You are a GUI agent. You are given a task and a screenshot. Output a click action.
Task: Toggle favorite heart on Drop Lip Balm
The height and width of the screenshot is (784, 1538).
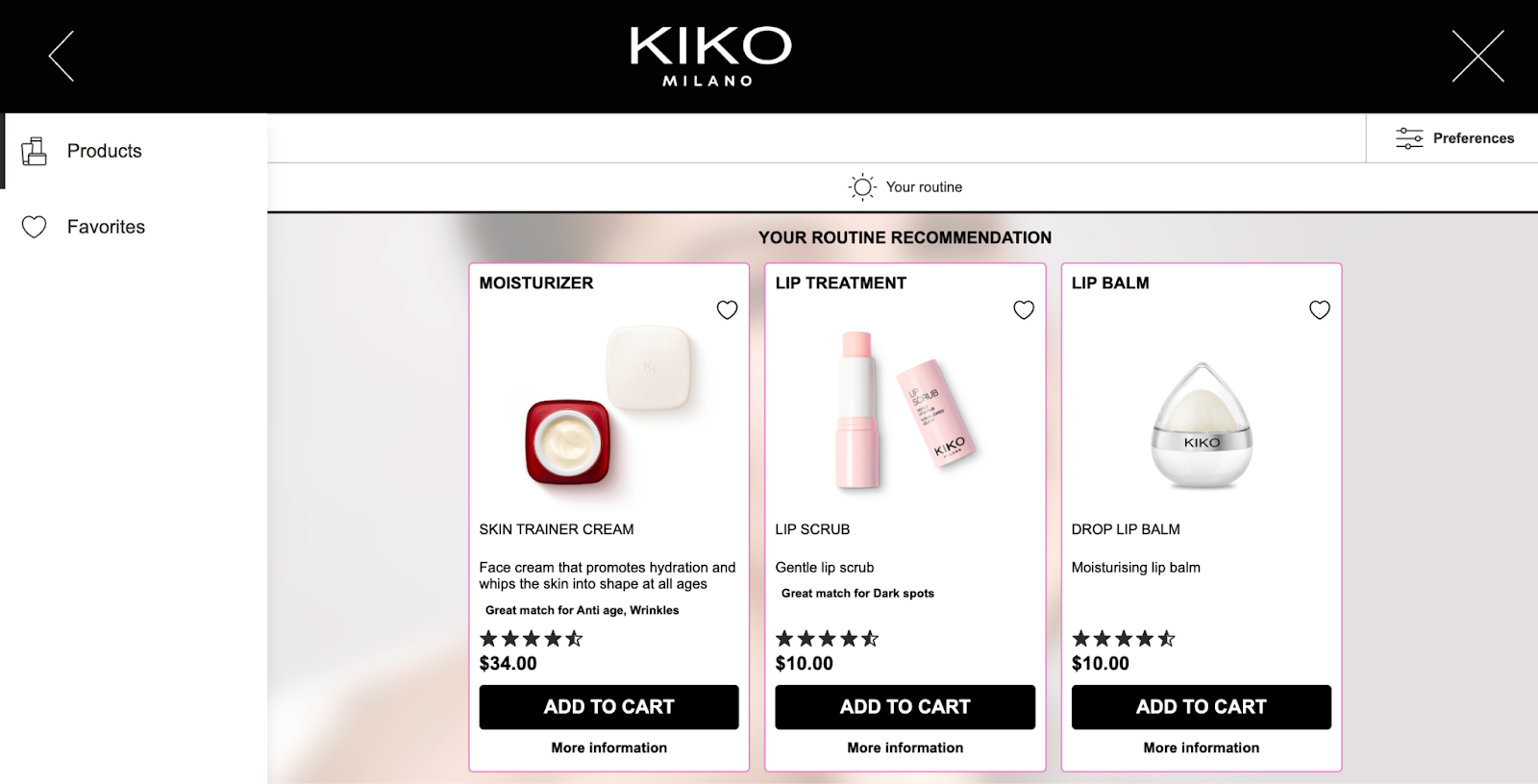(1320, 309)
